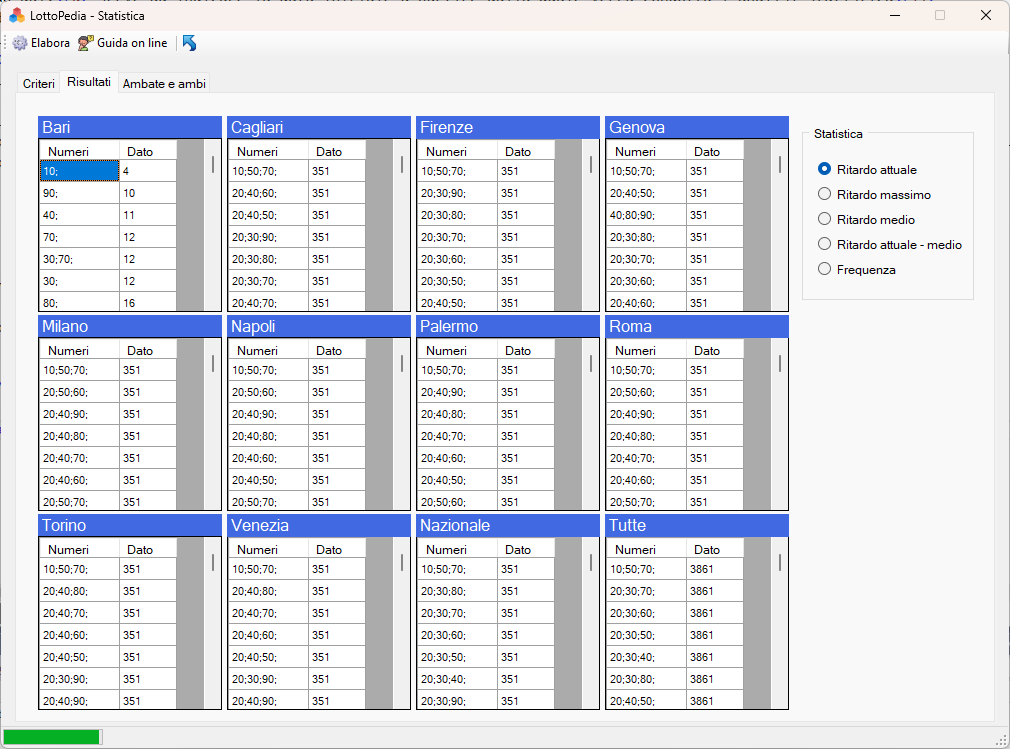This screenshot has width=1010, height=749.
Task: Select Ritardo attuale - medio option
Action: pos(824,244)
